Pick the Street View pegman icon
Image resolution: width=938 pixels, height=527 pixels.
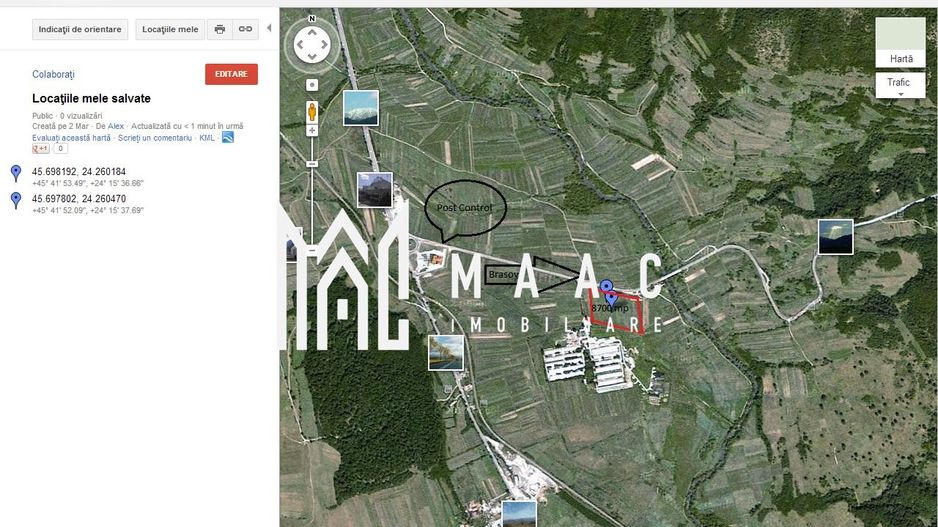coord(312,112)
